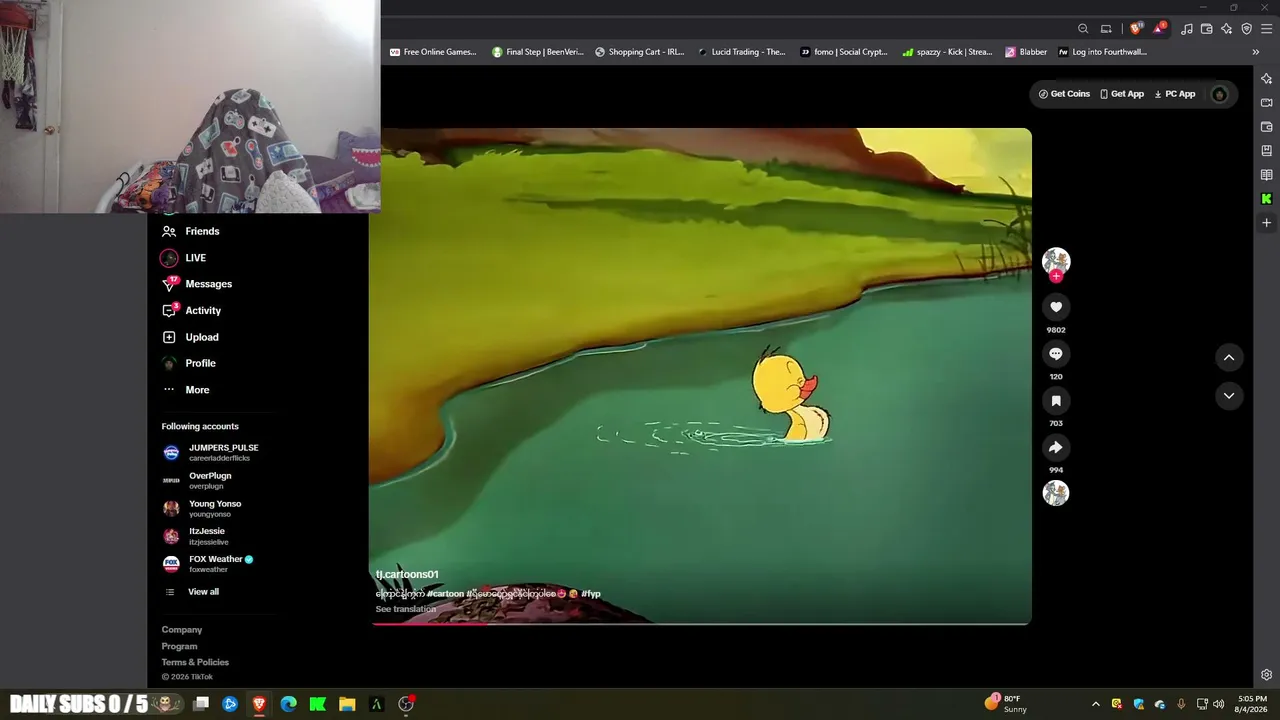The height and width of the screenshot is (720, 1280).
Task: Go to Profile in the sidebar
Action: pos(189,363)
